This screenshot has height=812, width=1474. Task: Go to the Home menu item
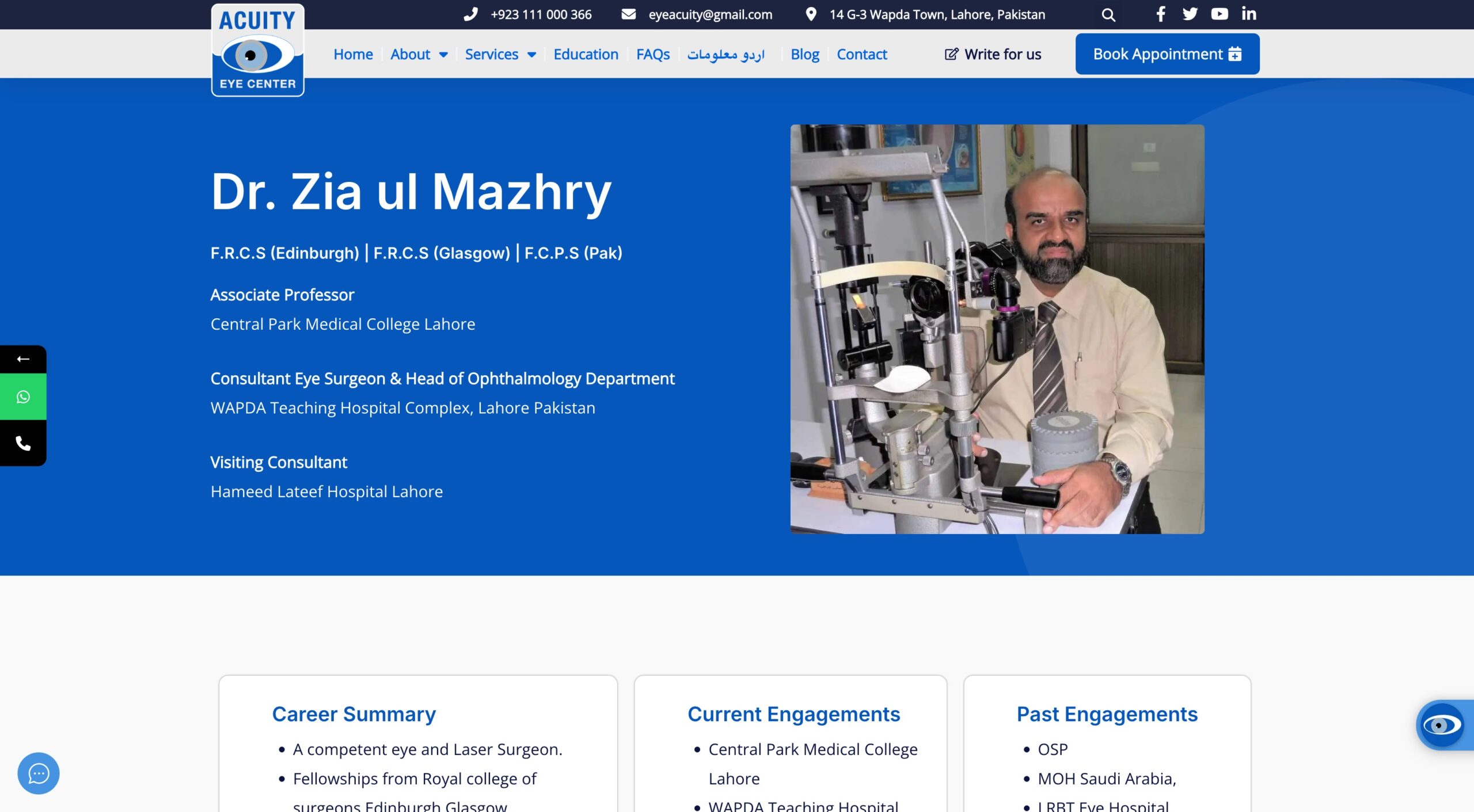tap(353, 54)
